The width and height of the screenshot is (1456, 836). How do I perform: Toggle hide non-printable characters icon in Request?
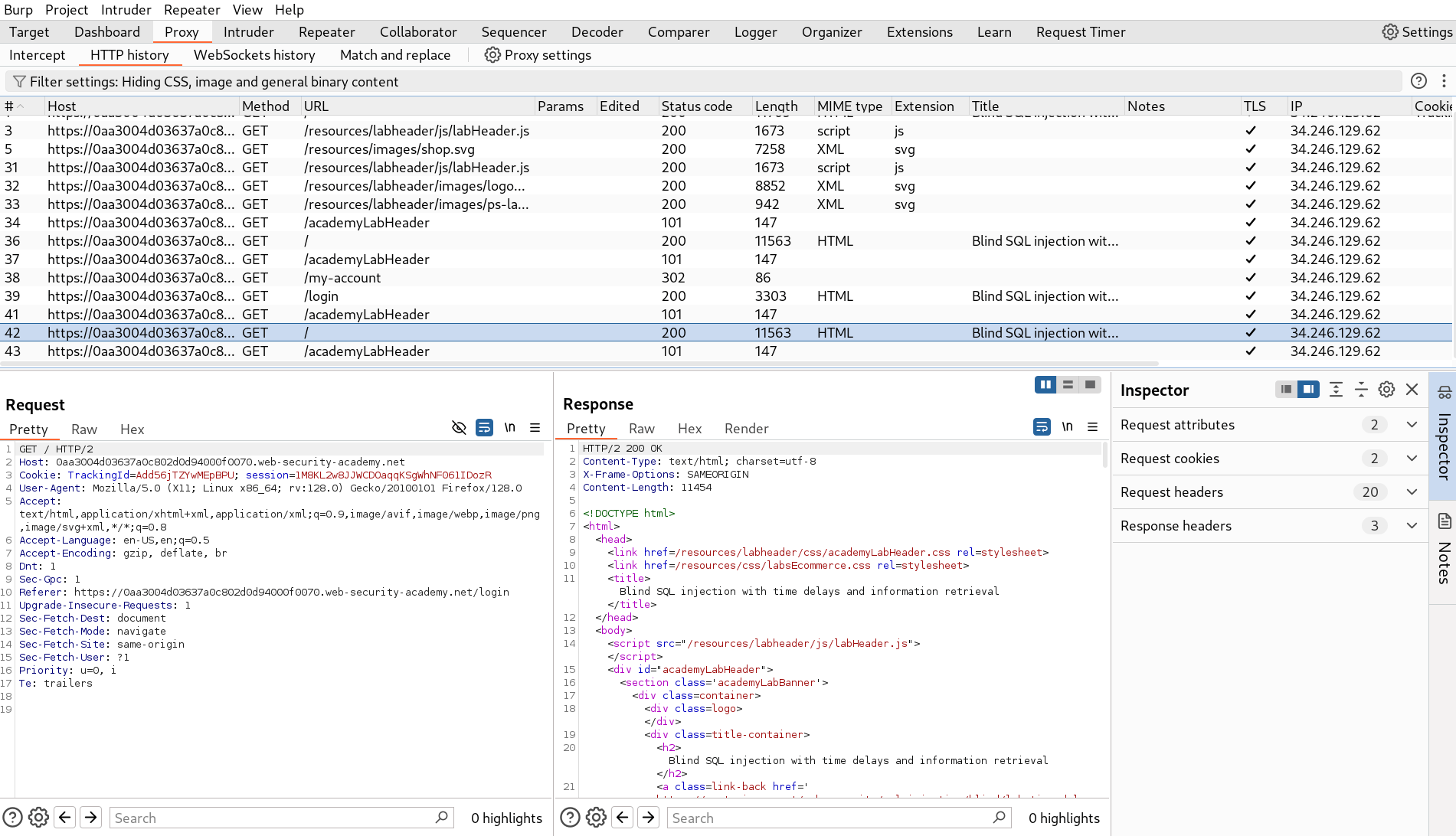click(x=459, y=427)
